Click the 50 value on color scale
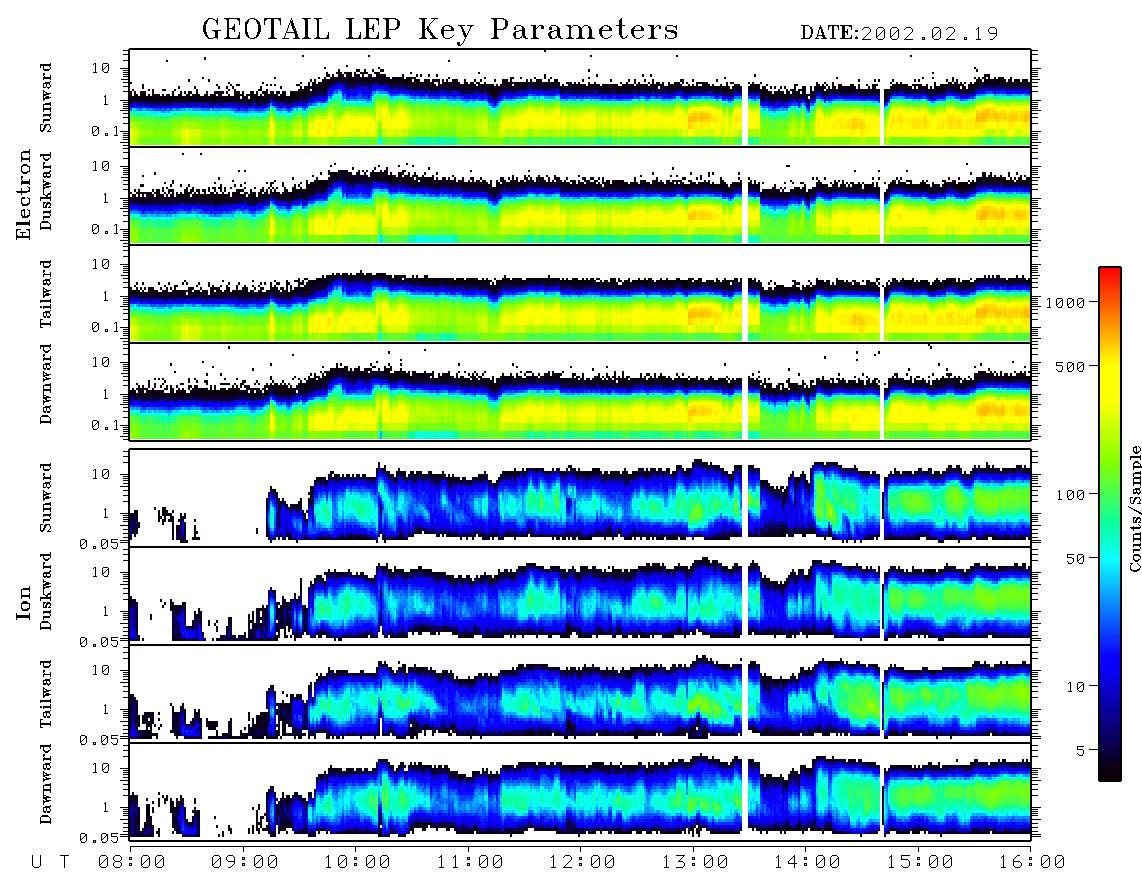 (1075, 559)
